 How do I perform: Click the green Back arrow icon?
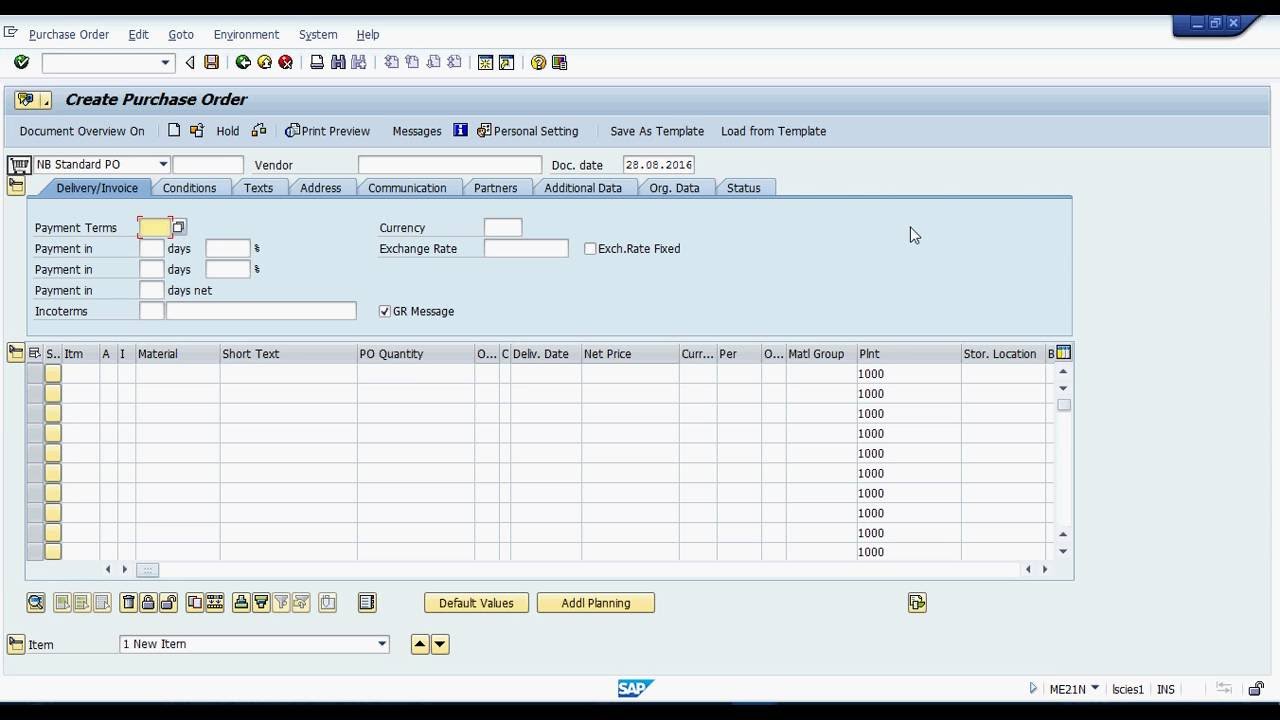point(243,62)
